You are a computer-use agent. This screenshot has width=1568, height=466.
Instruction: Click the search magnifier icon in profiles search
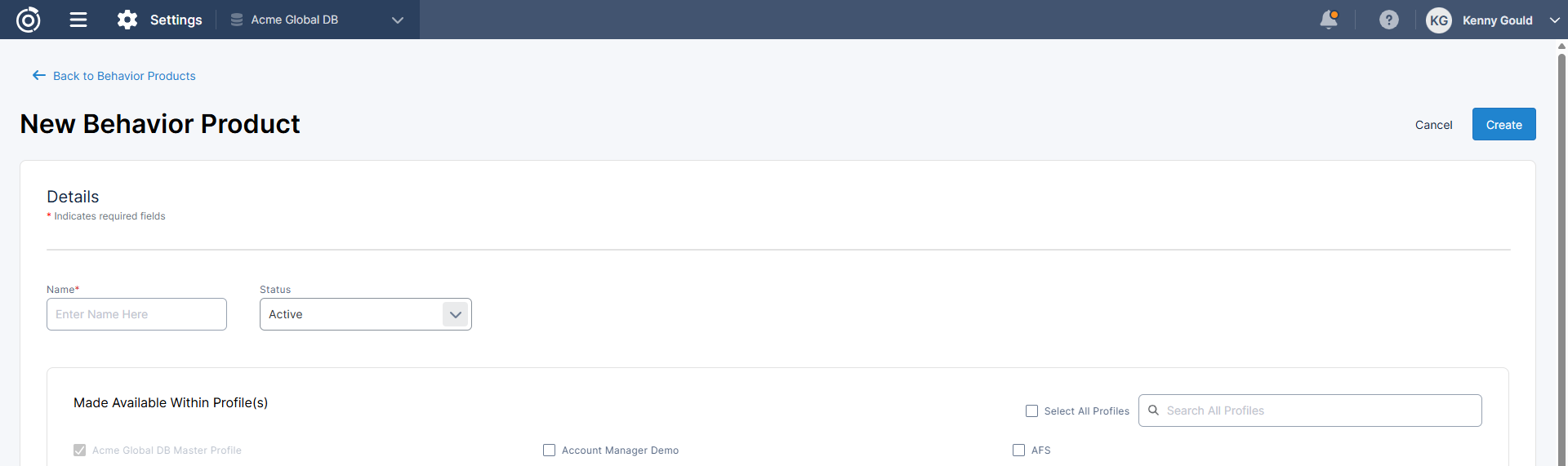click(1153, 411)
